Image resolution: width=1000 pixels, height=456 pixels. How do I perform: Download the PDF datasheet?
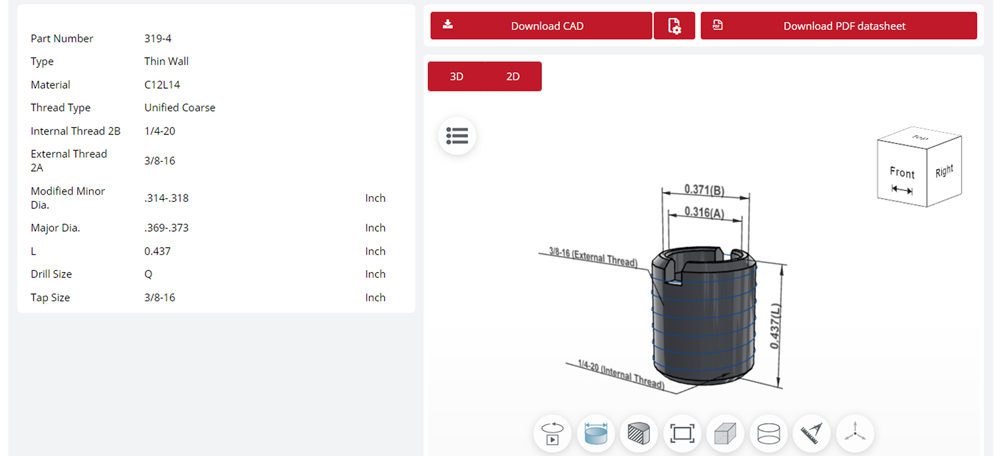pos(838,26)
